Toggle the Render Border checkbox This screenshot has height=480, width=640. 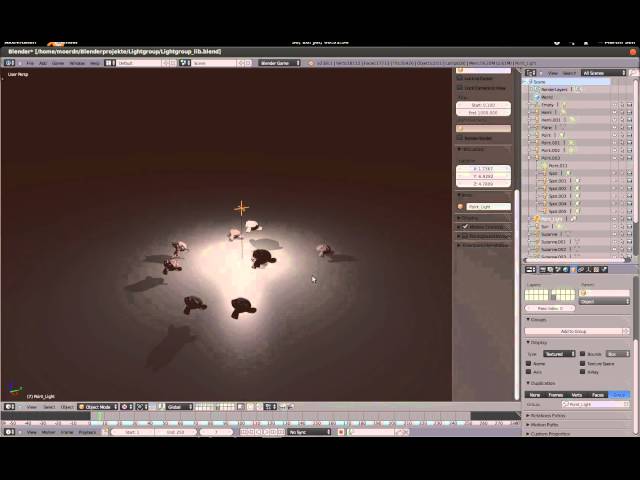point(460,138)
